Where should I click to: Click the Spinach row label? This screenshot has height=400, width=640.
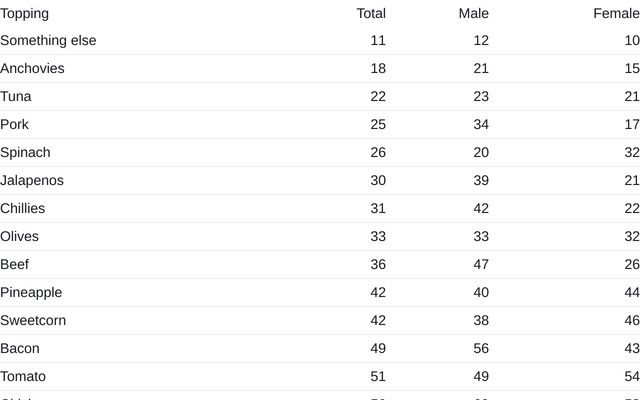(25, 153)
